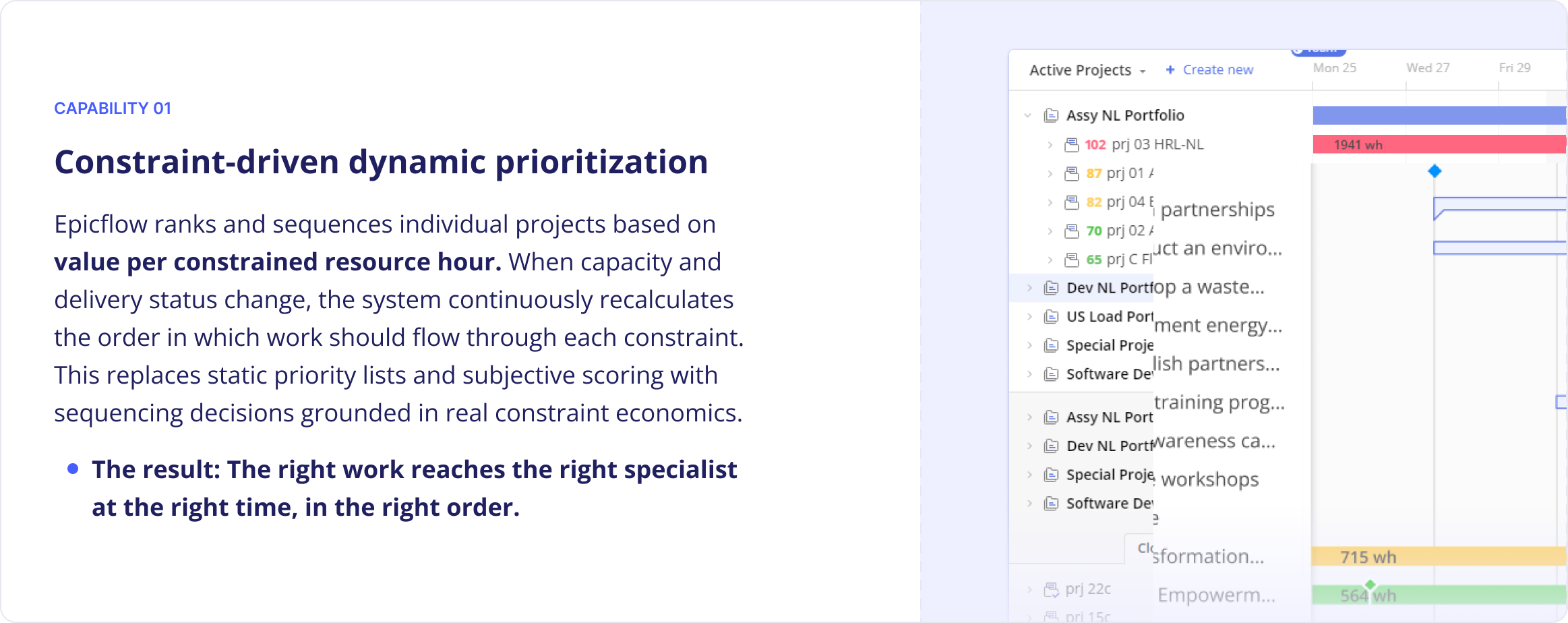Image resolution: width=1568 pixels, height=623 pixels.
Task: Click the Assy NL Portfolio folder icon
Action: (1051, 115)
